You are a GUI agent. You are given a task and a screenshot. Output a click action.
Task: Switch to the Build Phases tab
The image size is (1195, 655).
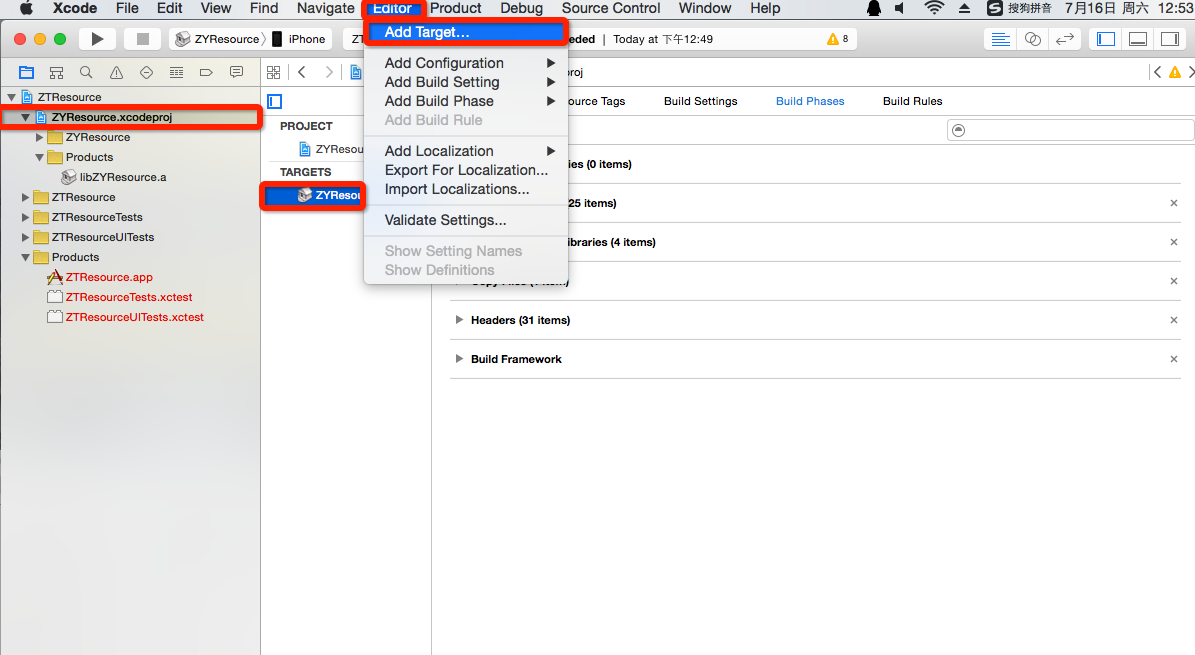809,101
